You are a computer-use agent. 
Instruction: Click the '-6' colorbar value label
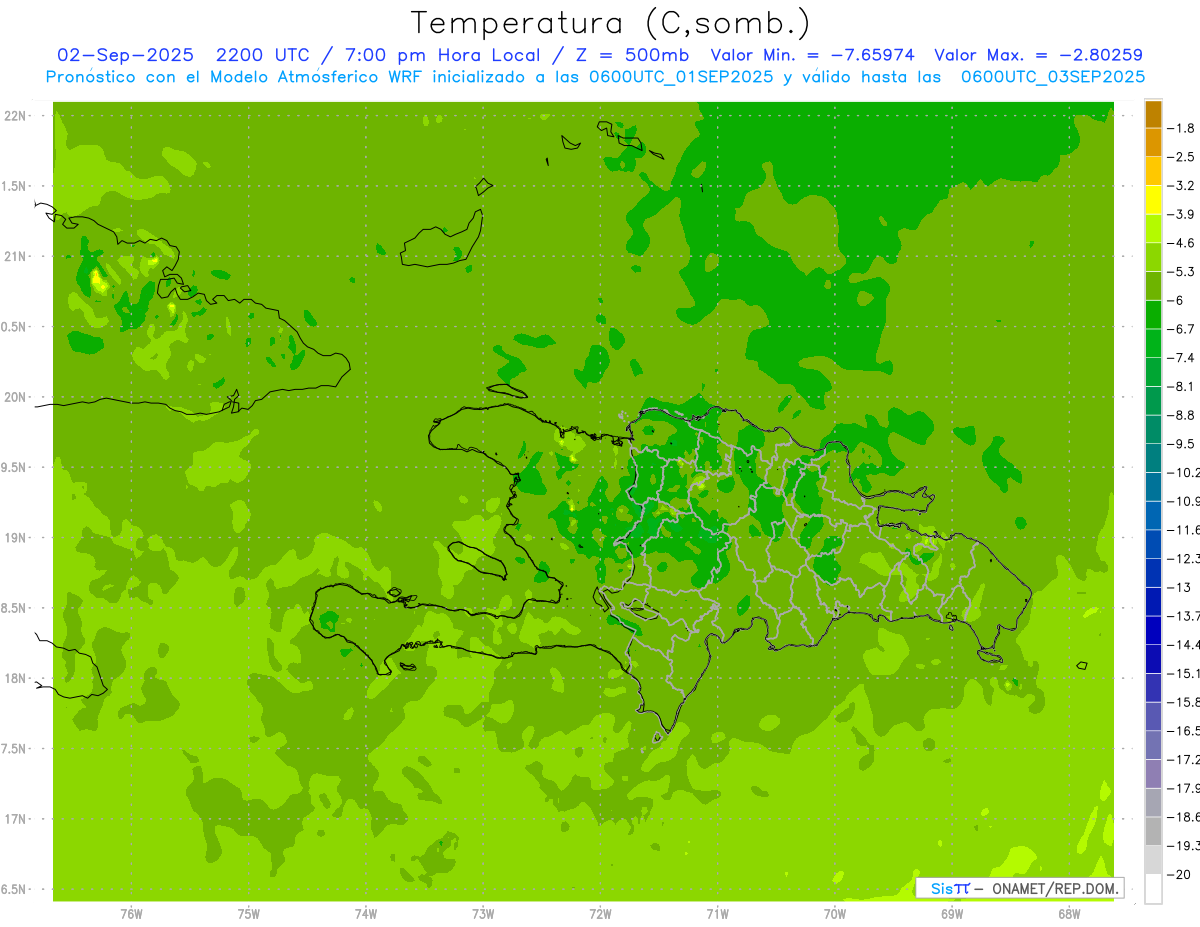pos(1177,300)
